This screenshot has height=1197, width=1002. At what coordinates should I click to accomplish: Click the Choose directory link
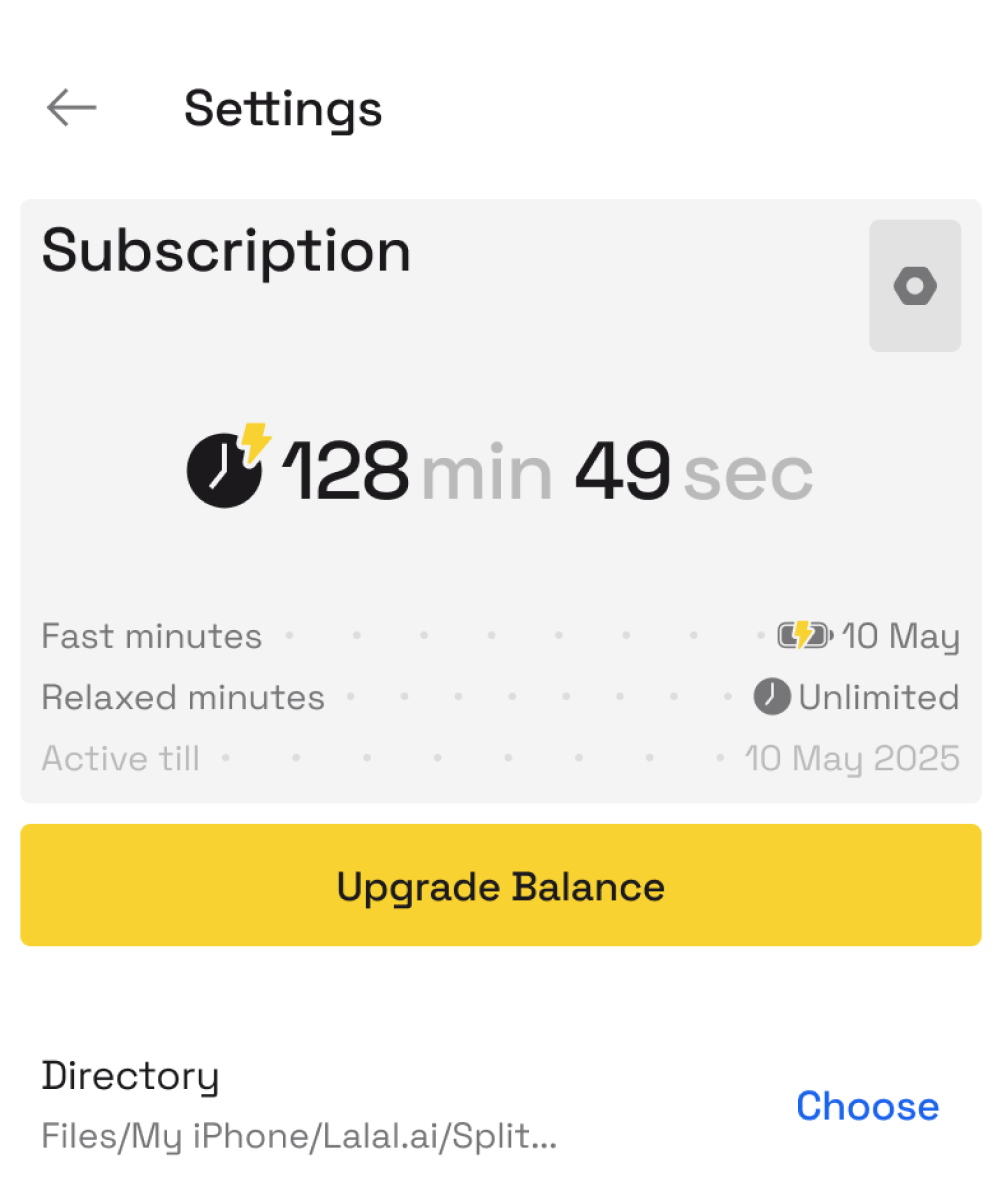pos(867,1106)
